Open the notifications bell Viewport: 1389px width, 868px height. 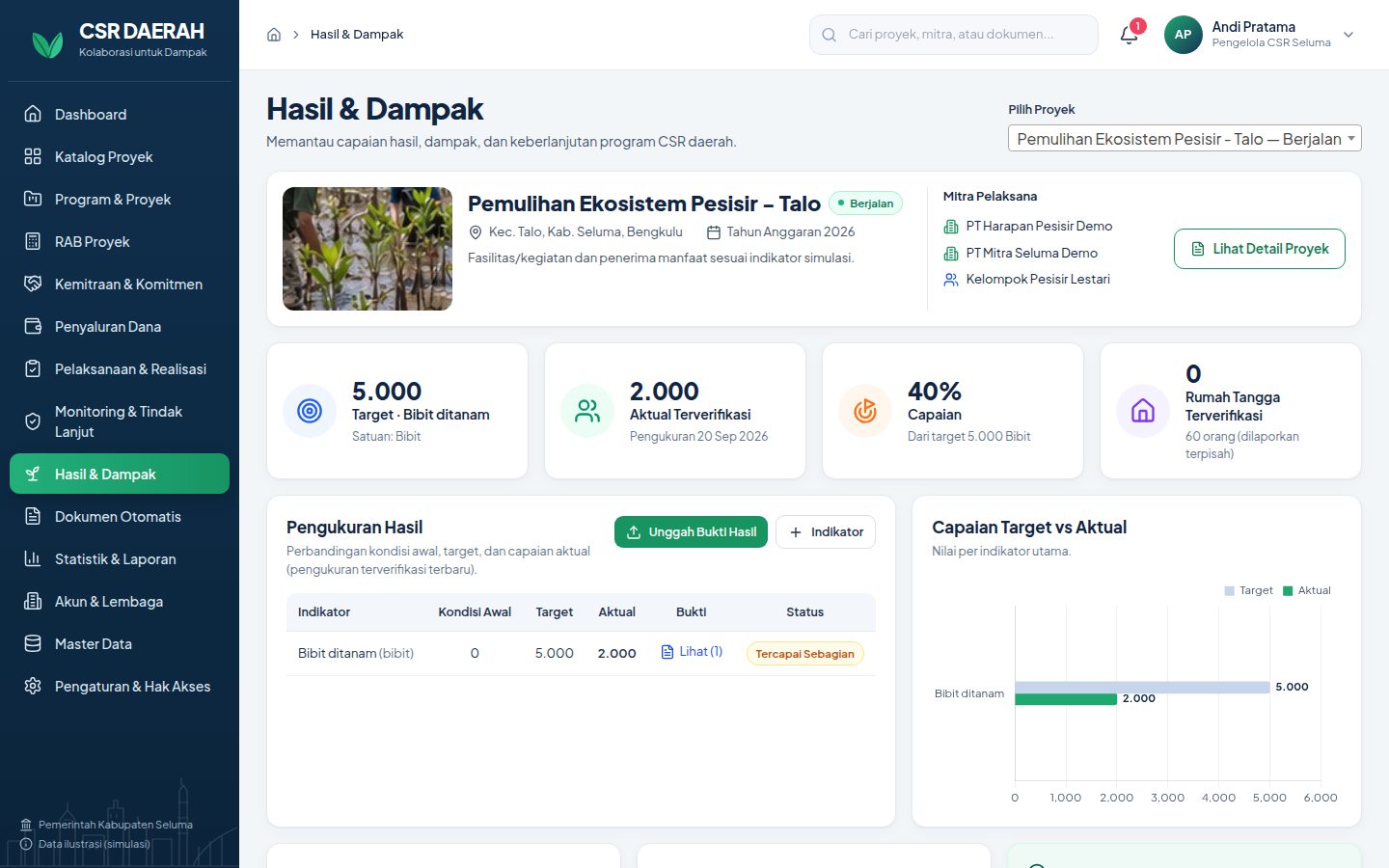pyautogui.click(x=1129, y=35)
